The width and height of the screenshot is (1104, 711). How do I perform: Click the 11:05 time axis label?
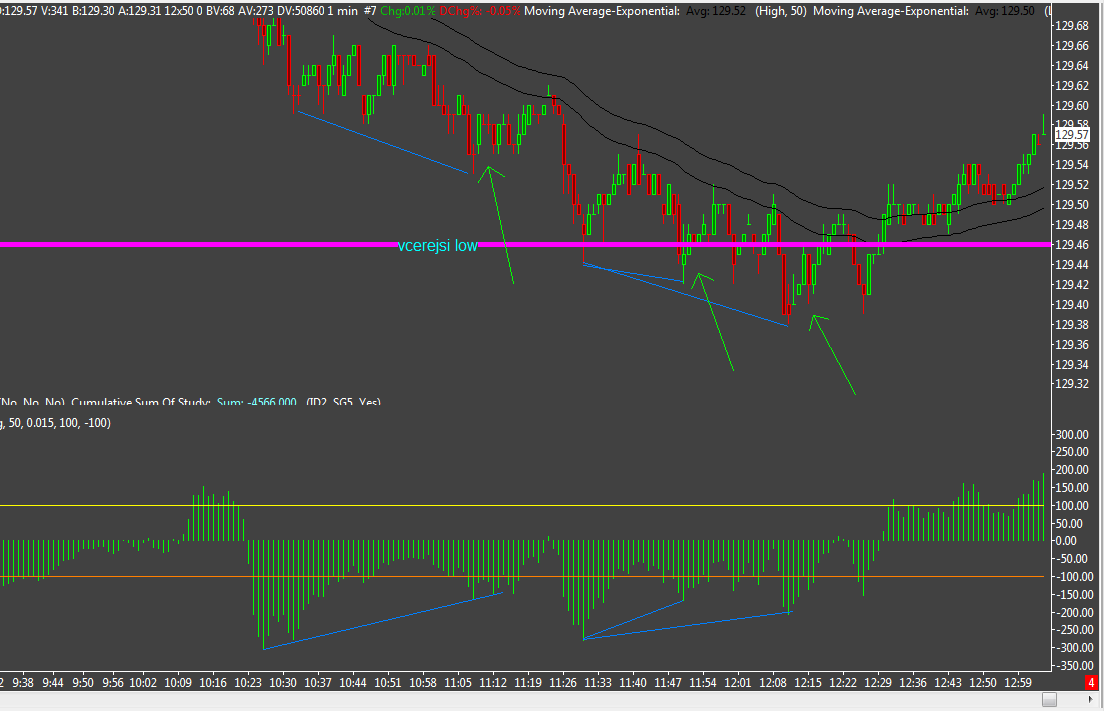coord(458,683)
